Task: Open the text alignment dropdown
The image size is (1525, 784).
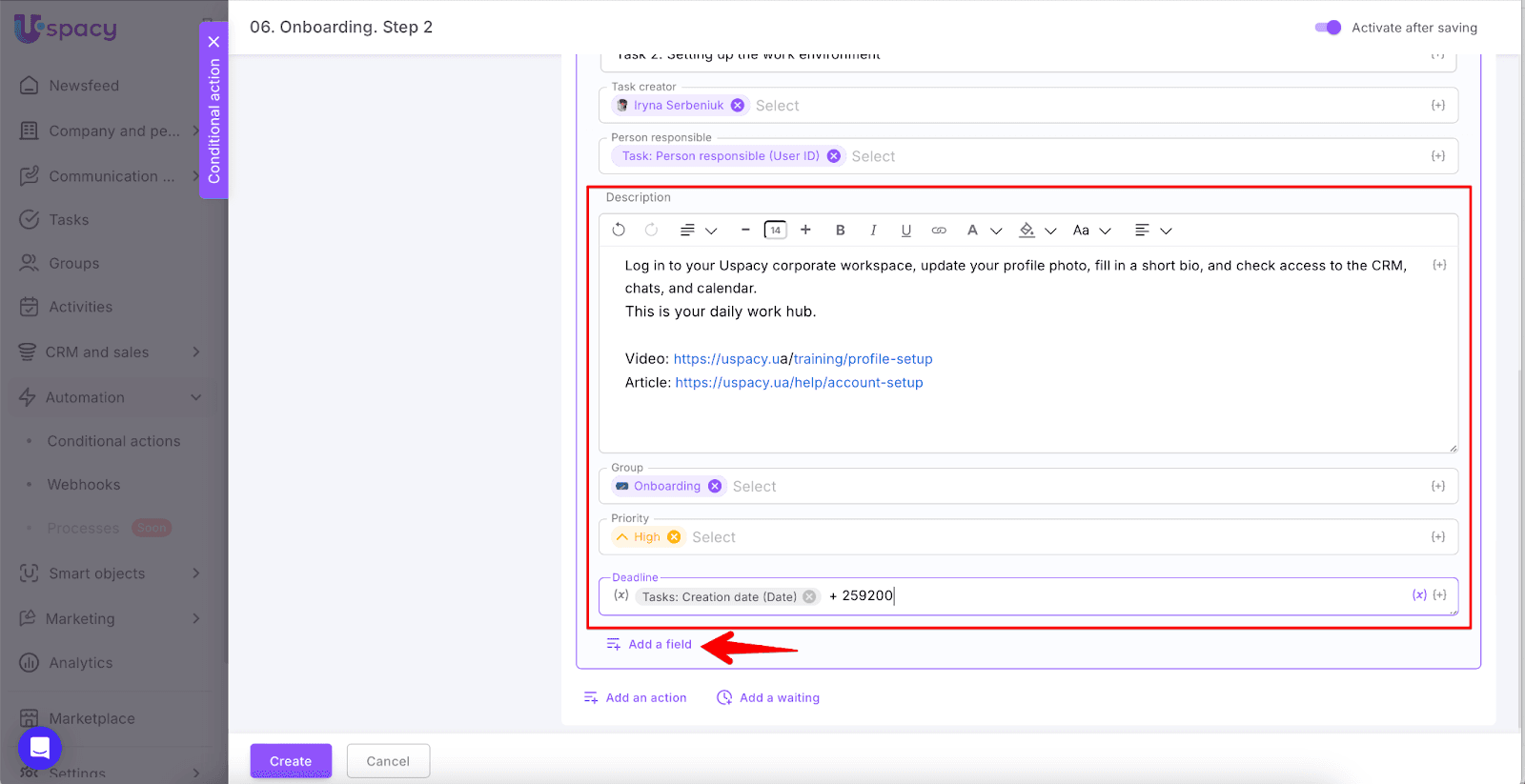Action: pyautogui.click(x=1152, y=230)
